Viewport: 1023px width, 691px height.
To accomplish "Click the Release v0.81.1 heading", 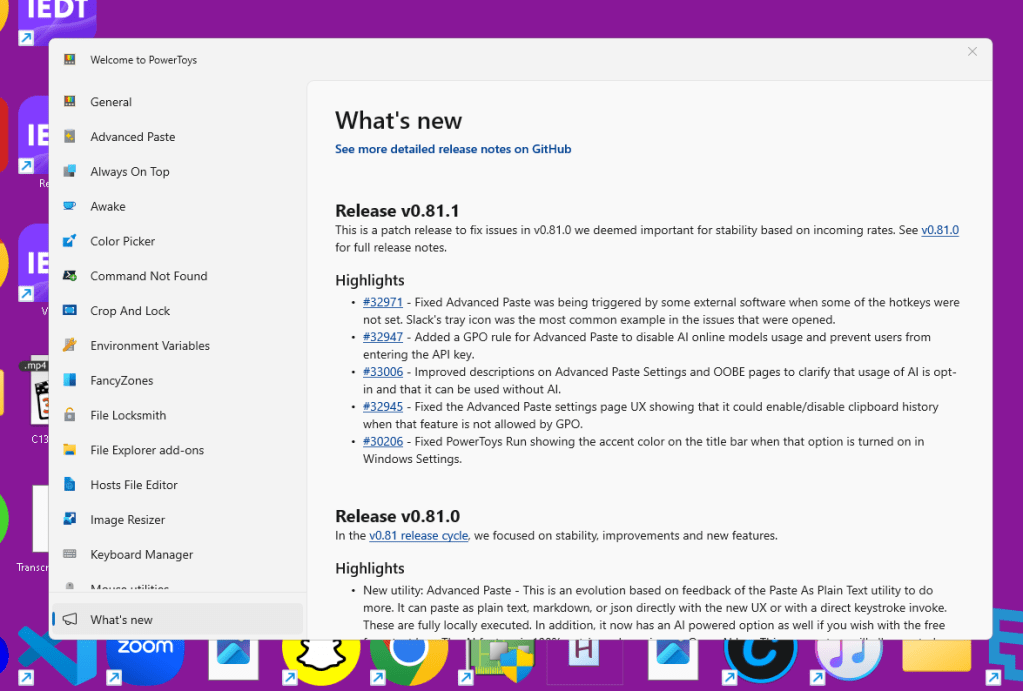I will 397,211.
